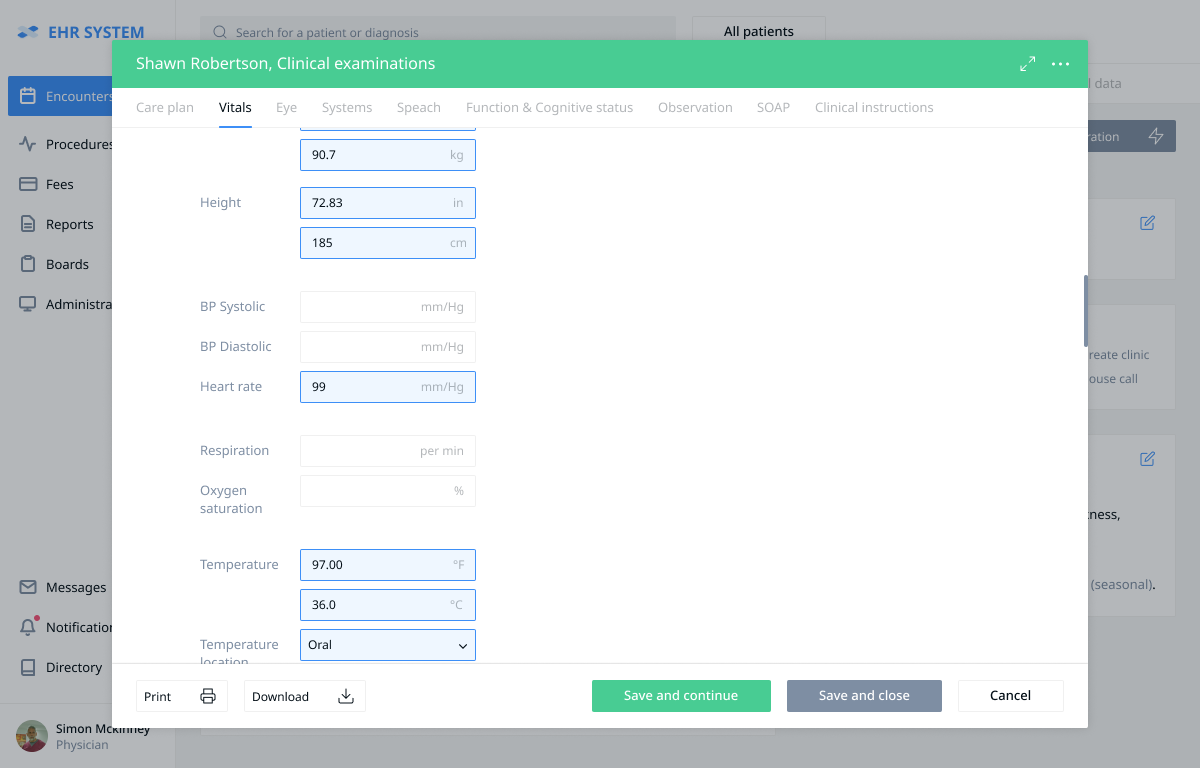The image size is (1200, 768).
Task: Click the Temperature Fahrenheit field
Action: 388,565
